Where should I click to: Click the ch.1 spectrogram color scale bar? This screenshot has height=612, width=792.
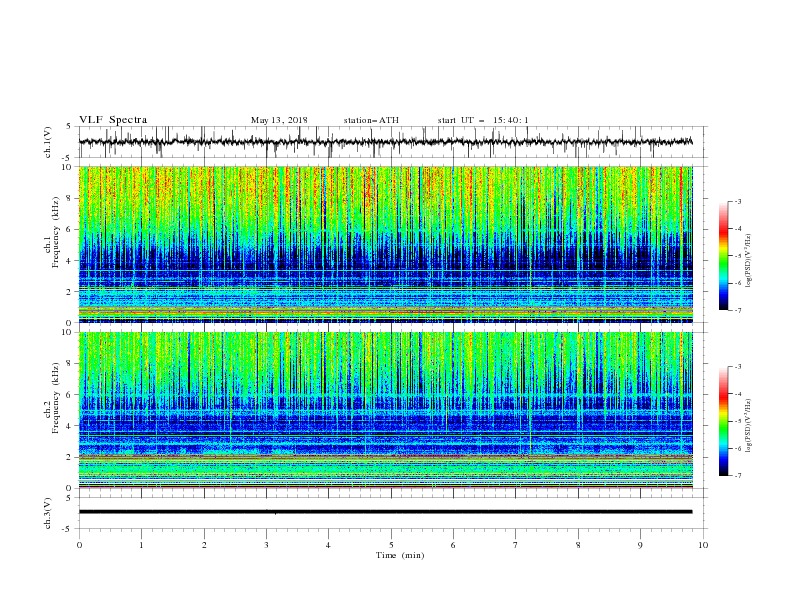pos(723,256)
